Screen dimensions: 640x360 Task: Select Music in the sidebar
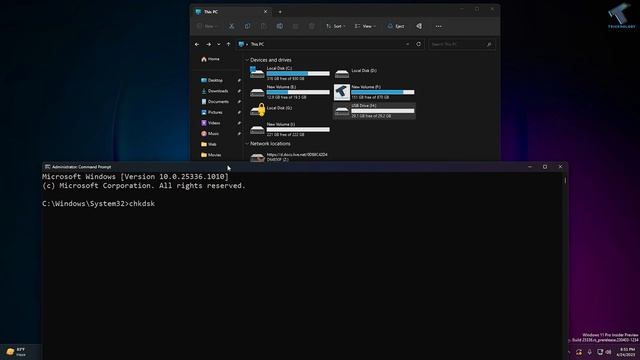pyautogui.click(x=210, y=133)
